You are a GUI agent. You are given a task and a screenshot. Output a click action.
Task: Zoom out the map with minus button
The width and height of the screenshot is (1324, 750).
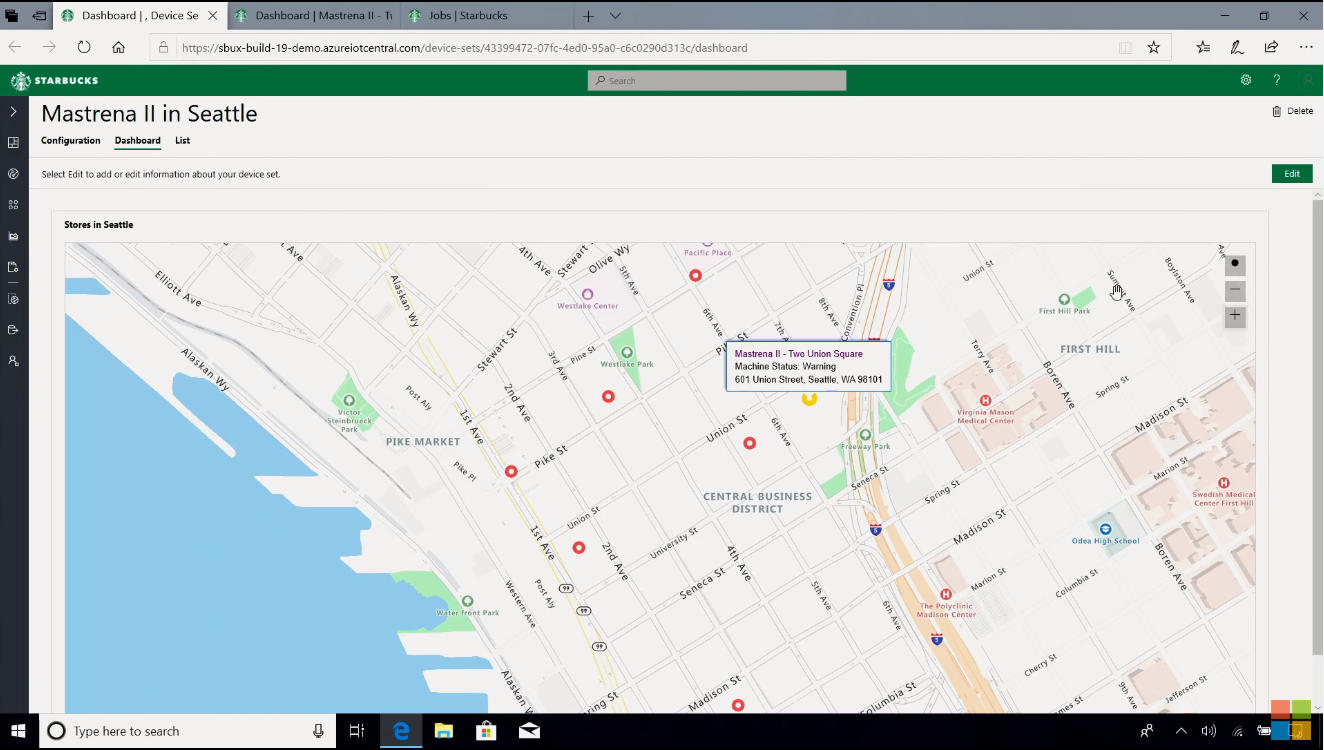(1235, 291)
